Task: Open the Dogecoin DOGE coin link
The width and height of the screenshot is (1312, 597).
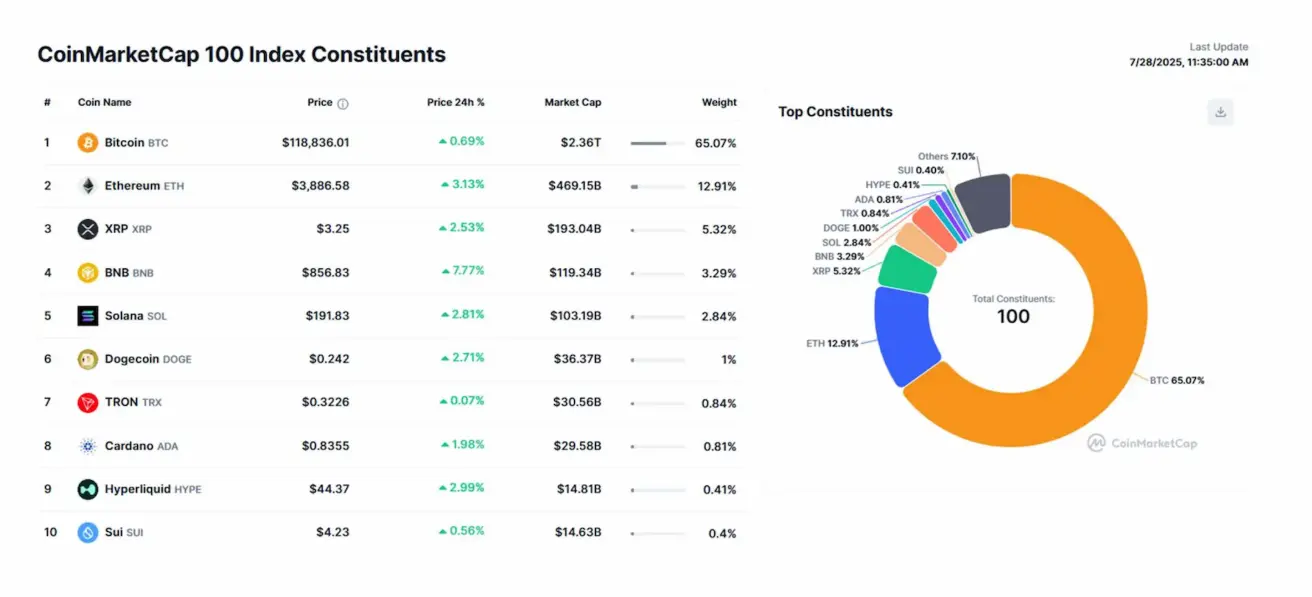Action: click(x=148, y=359)
